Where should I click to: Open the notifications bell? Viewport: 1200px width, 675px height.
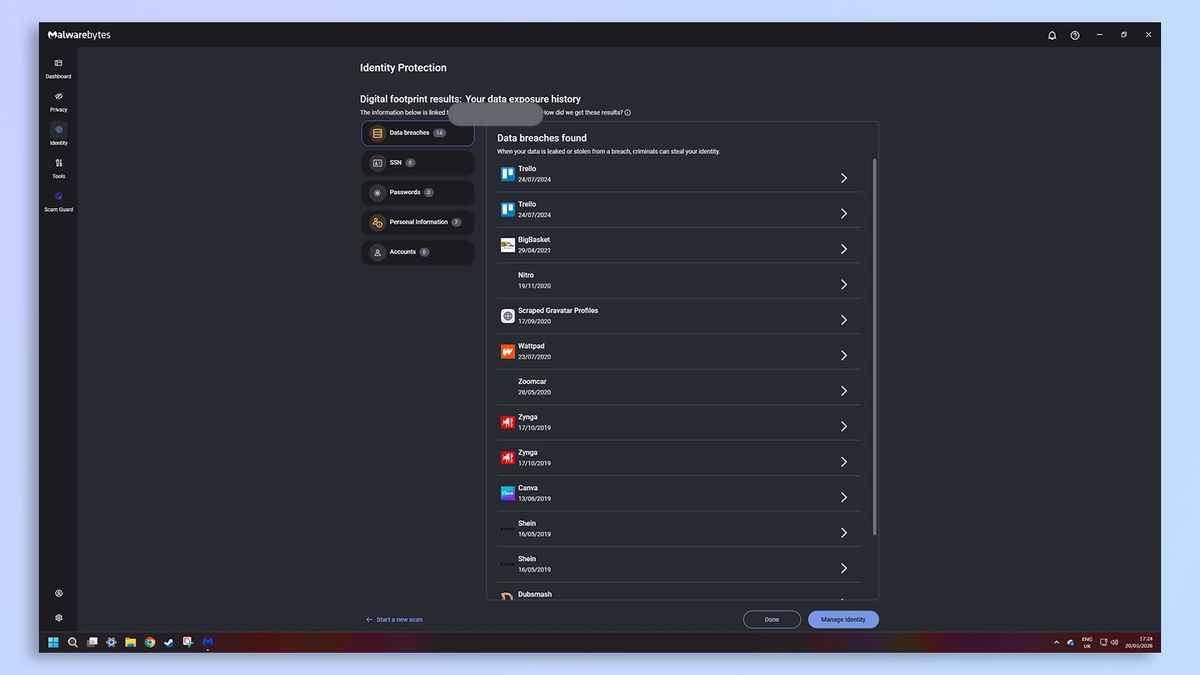[1052, 35]
